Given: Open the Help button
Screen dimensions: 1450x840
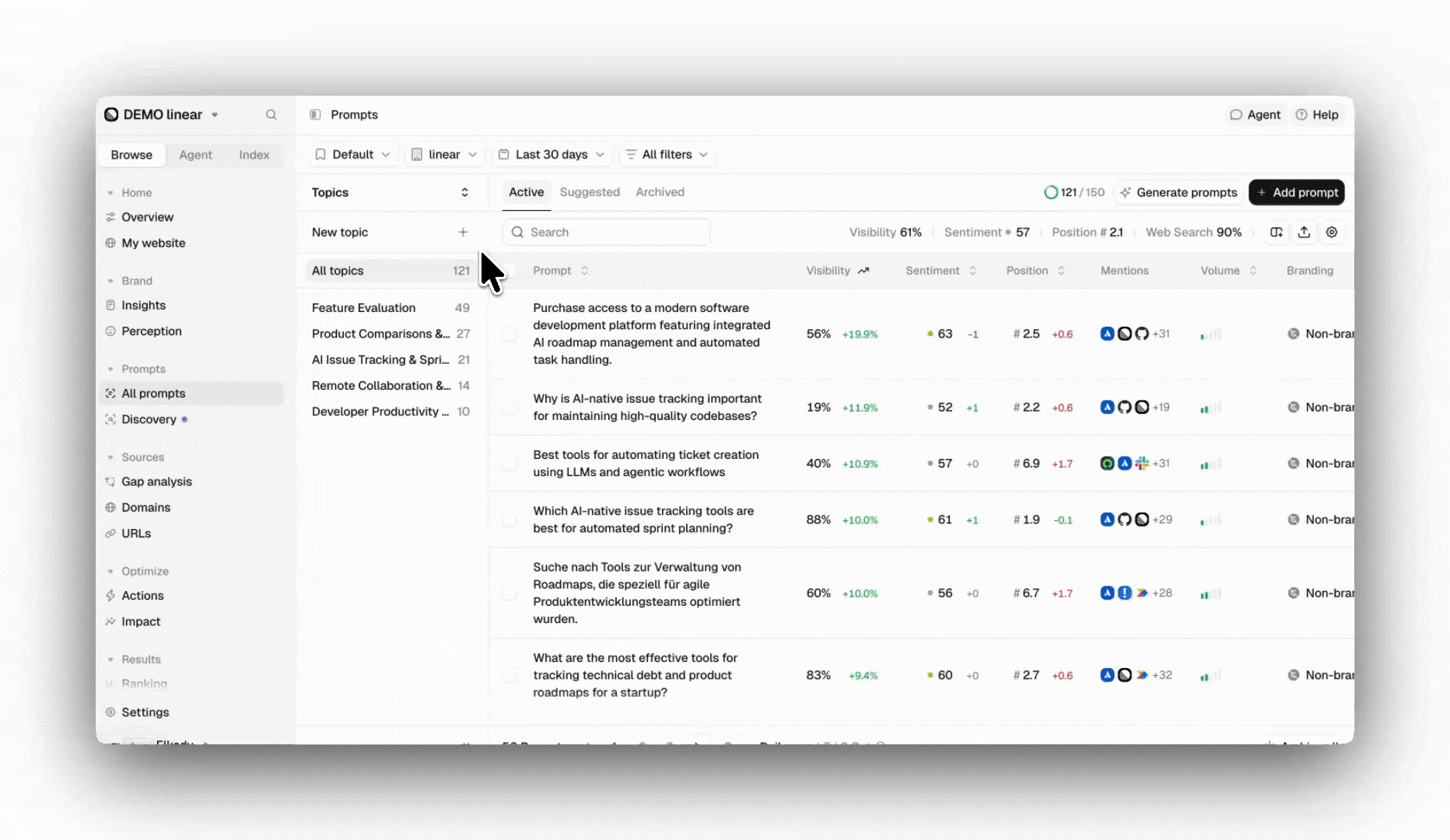Looking at the screenshot, I should [x=1317, y=114].
